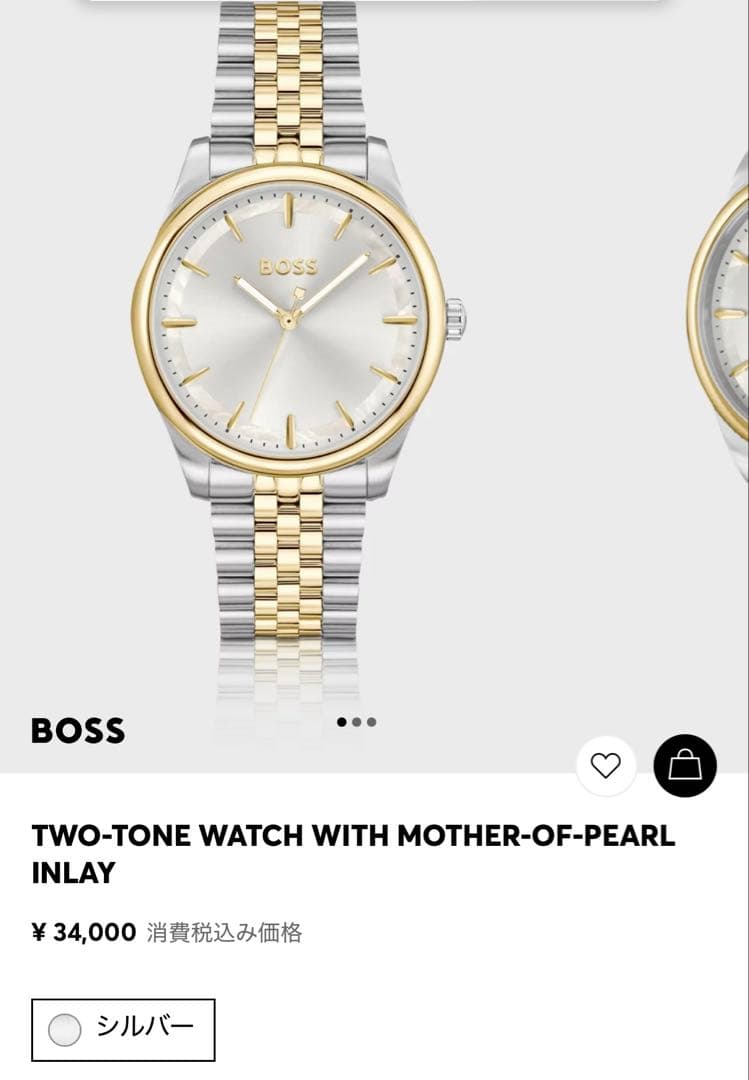Go to first carousel dot
Screen dimensions: 749x1080
click(x=342, y=722)
